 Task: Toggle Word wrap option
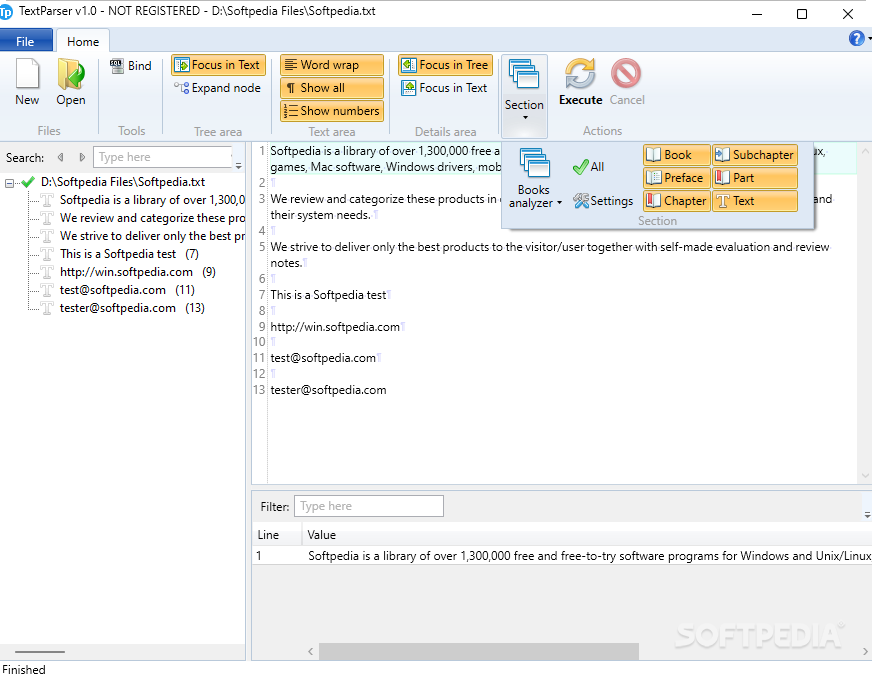click(x=332, y=65)
